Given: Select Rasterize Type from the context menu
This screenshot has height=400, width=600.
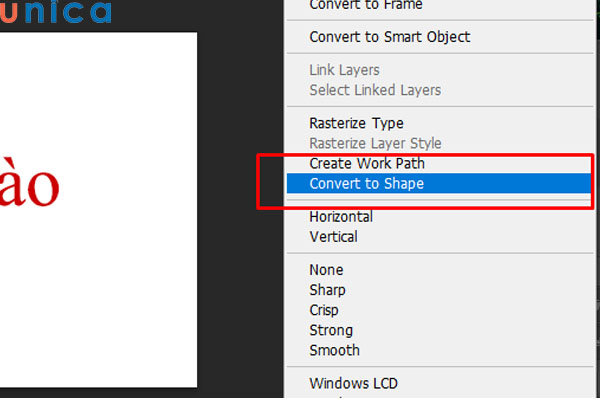Looking at the screenshot, I should click(x=356, y=123).
